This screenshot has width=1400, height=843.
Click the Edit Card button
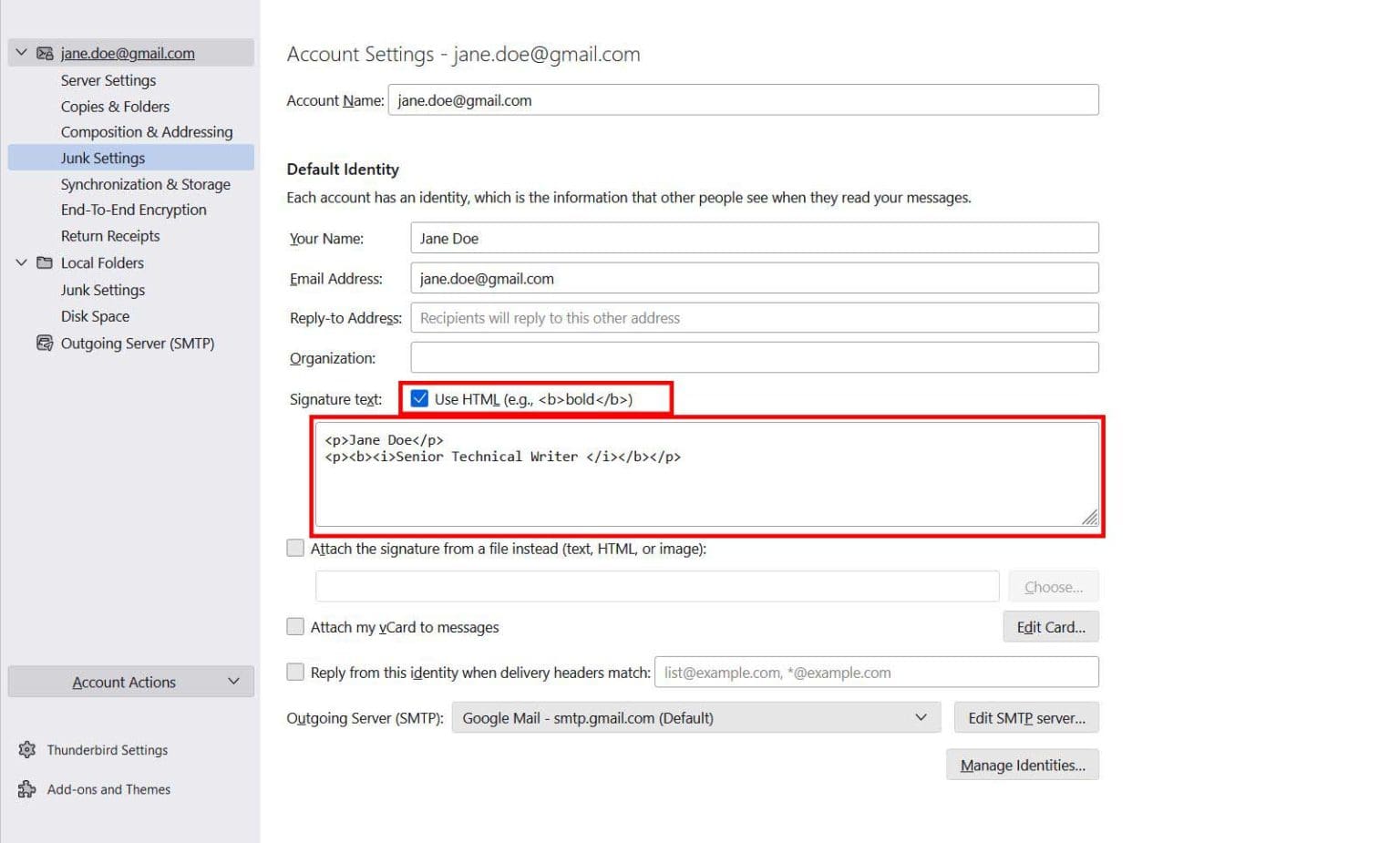[1050, 627]
